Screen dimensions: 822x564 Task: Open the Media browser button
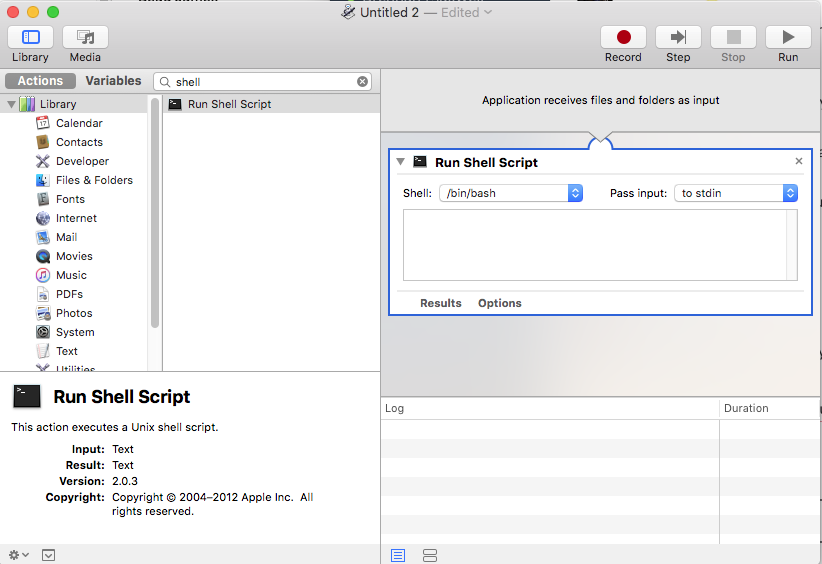[85, 37]
